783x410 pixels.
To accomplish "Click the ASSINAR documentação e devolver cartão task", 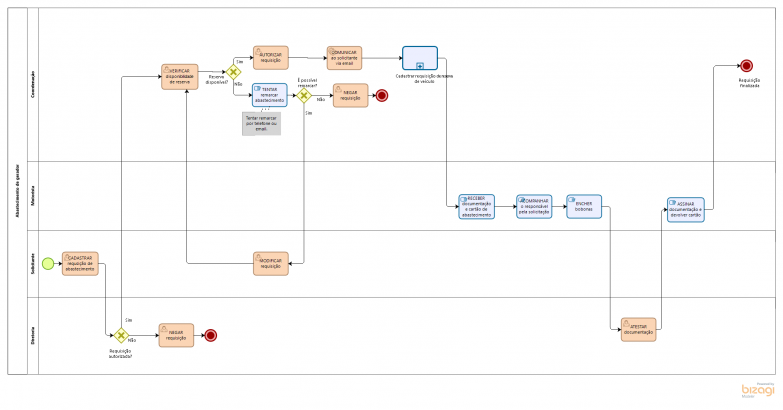I will tap(686, 210).
